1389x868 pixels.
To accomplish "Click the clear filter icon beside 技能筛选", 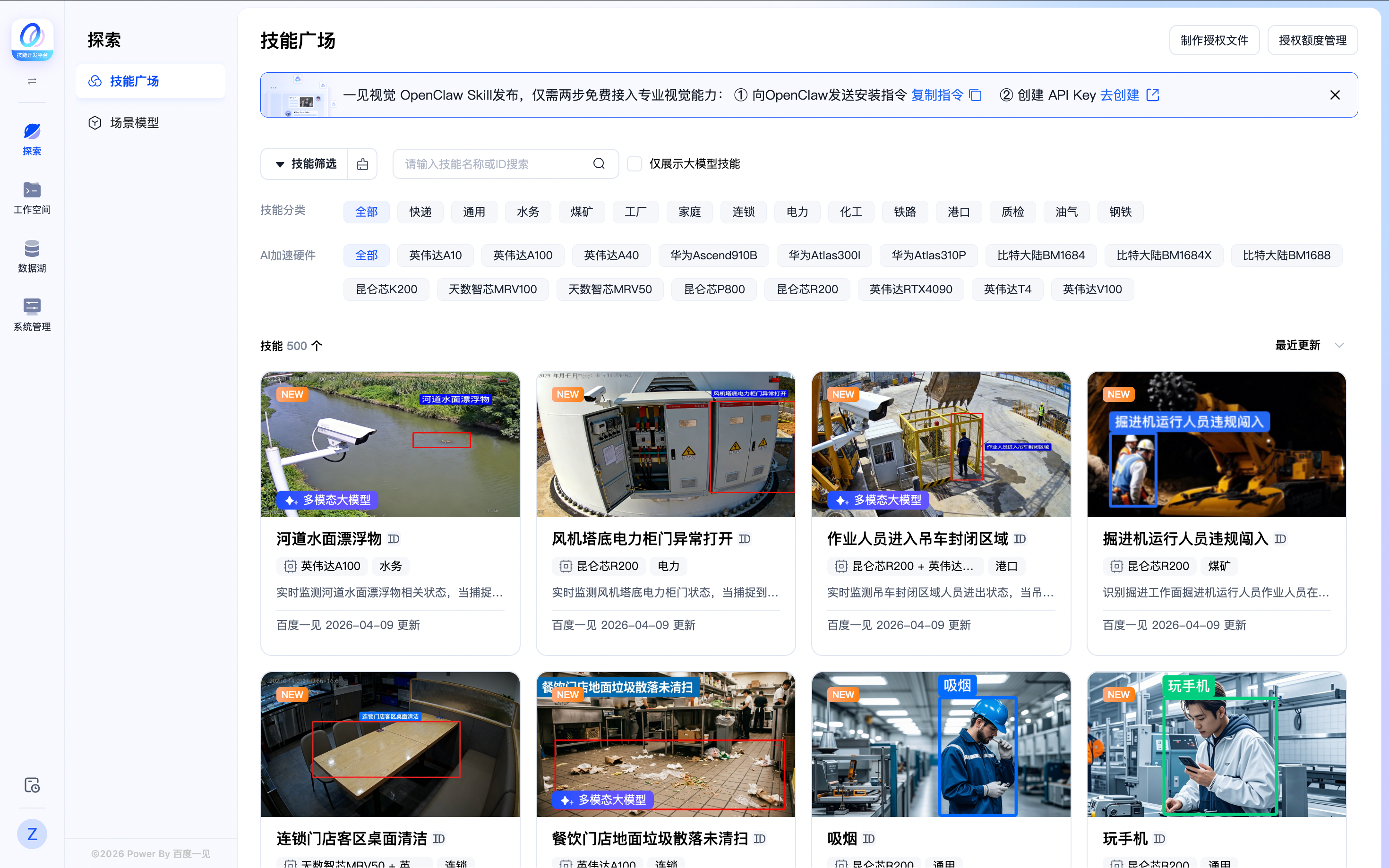I will click(x=362, y=164).
